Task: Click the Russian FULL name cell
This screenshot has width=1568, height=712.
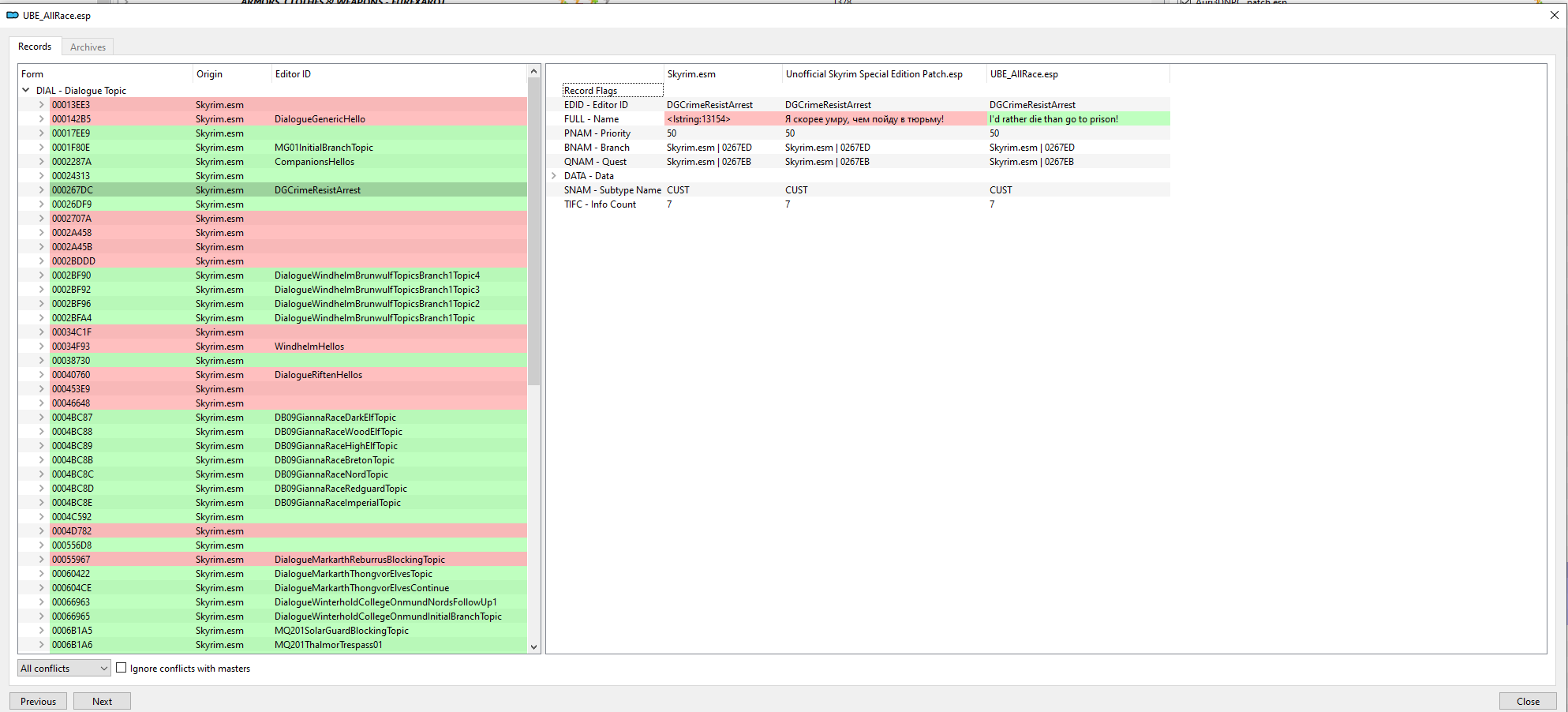Action: tap(885, 119)
